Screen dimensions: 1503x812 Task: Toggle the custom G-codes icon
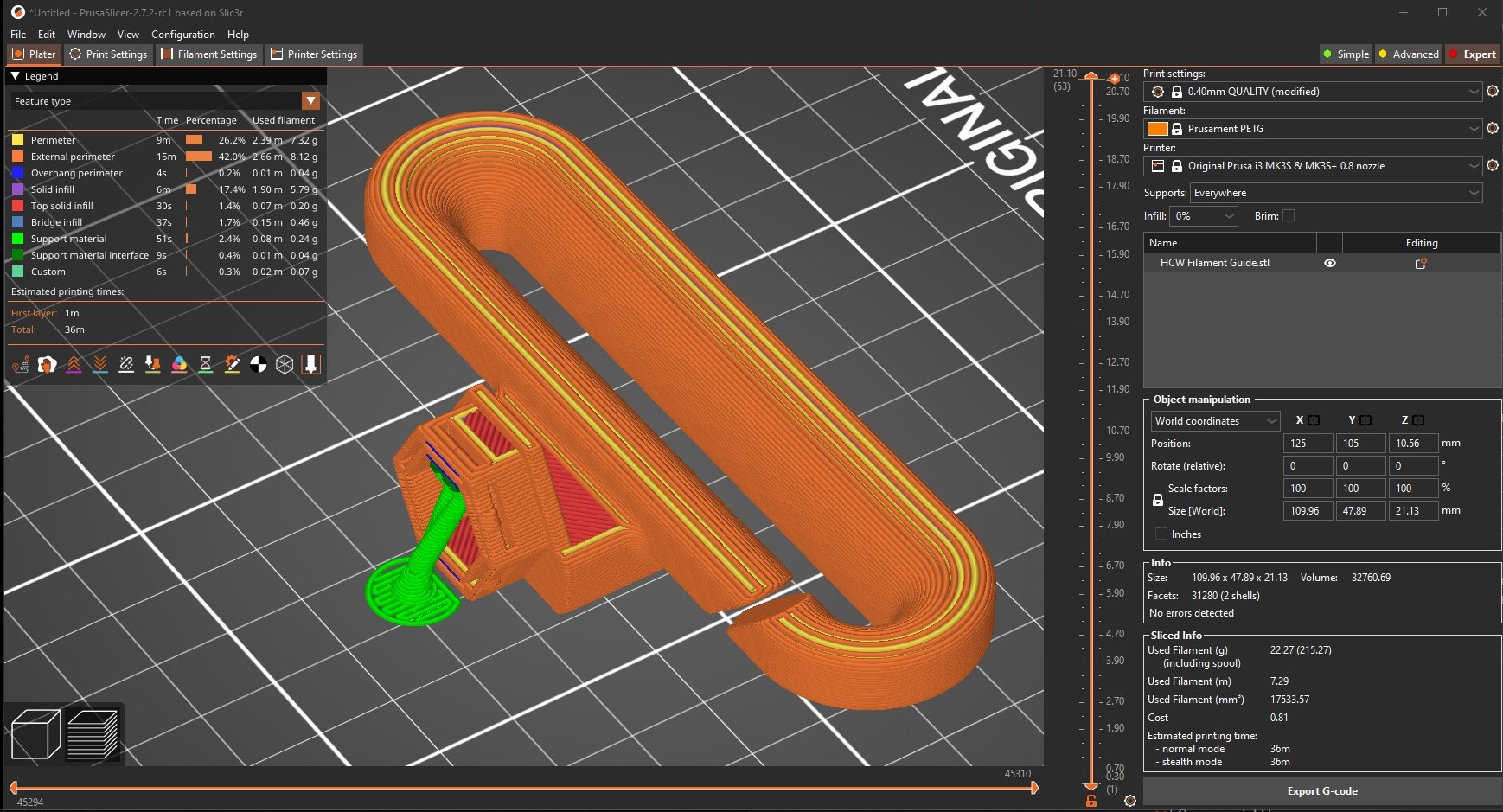[x=232, y=364]
